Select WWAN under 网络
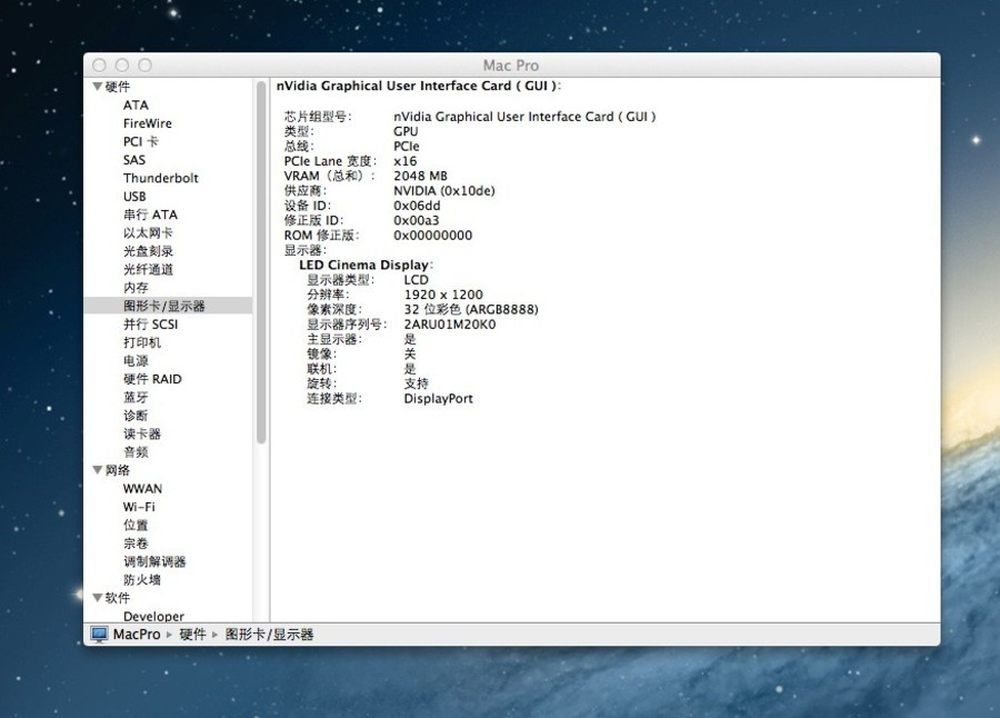 143,489
